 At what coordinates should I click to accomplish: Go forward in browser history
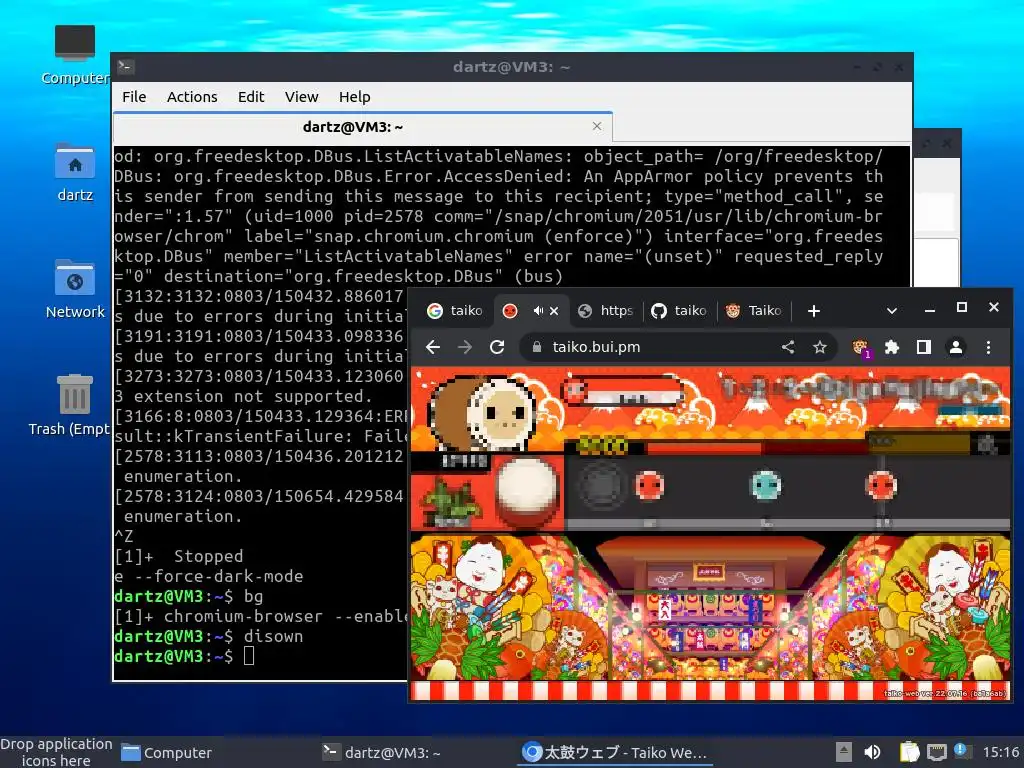pyautogui.click(x=465, y=347)
